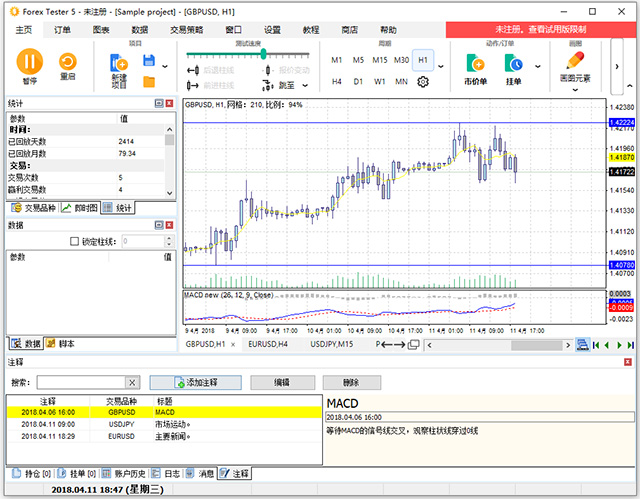The height and width of the screenshot is (499, 640).
Task: Select the H1 timeframe toggle
Action: click(423, 60)
